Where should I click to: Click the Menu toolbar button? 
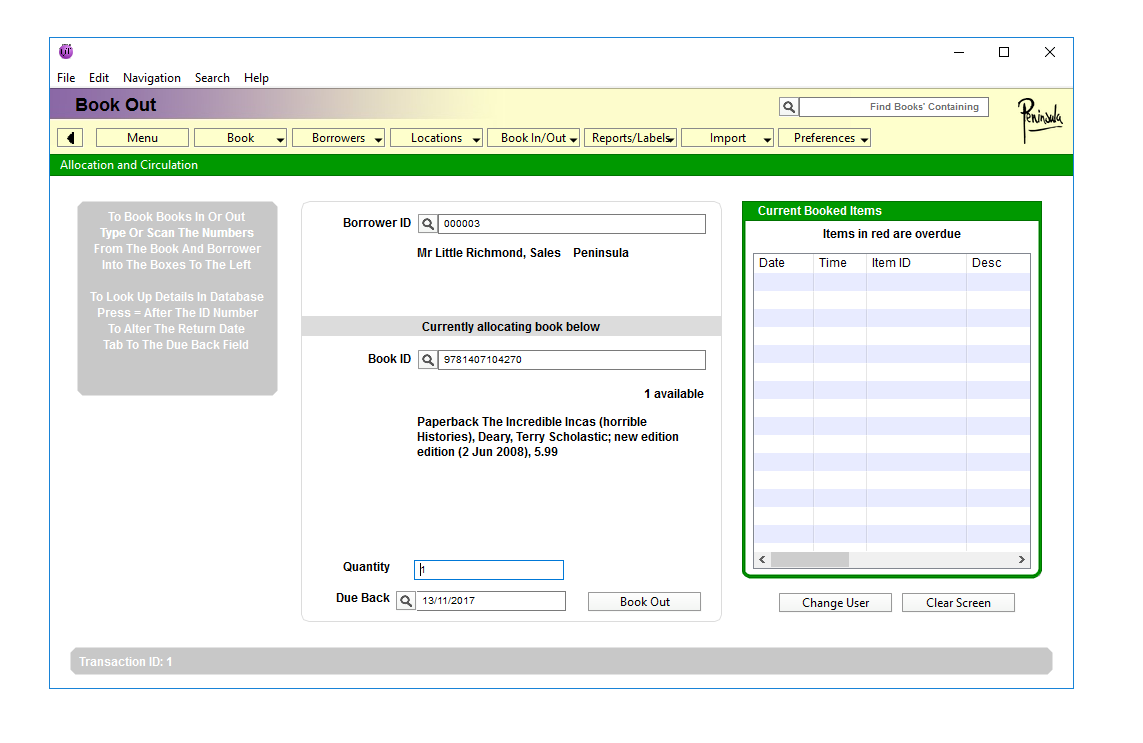click(142, 138)
